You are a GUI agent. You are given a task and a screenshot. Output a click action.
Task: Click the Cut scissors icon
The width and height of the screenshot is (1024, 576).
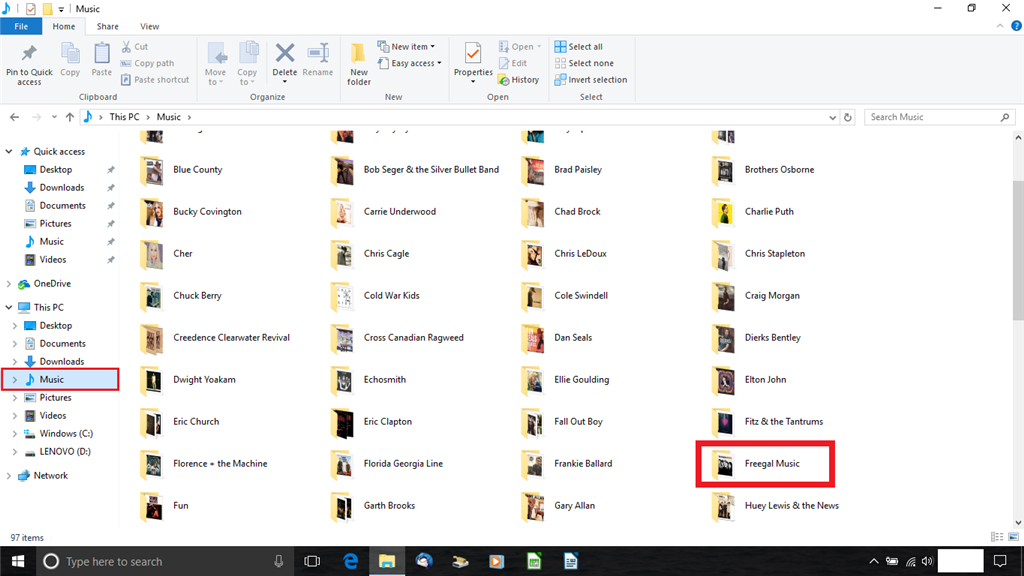[127, 46]
